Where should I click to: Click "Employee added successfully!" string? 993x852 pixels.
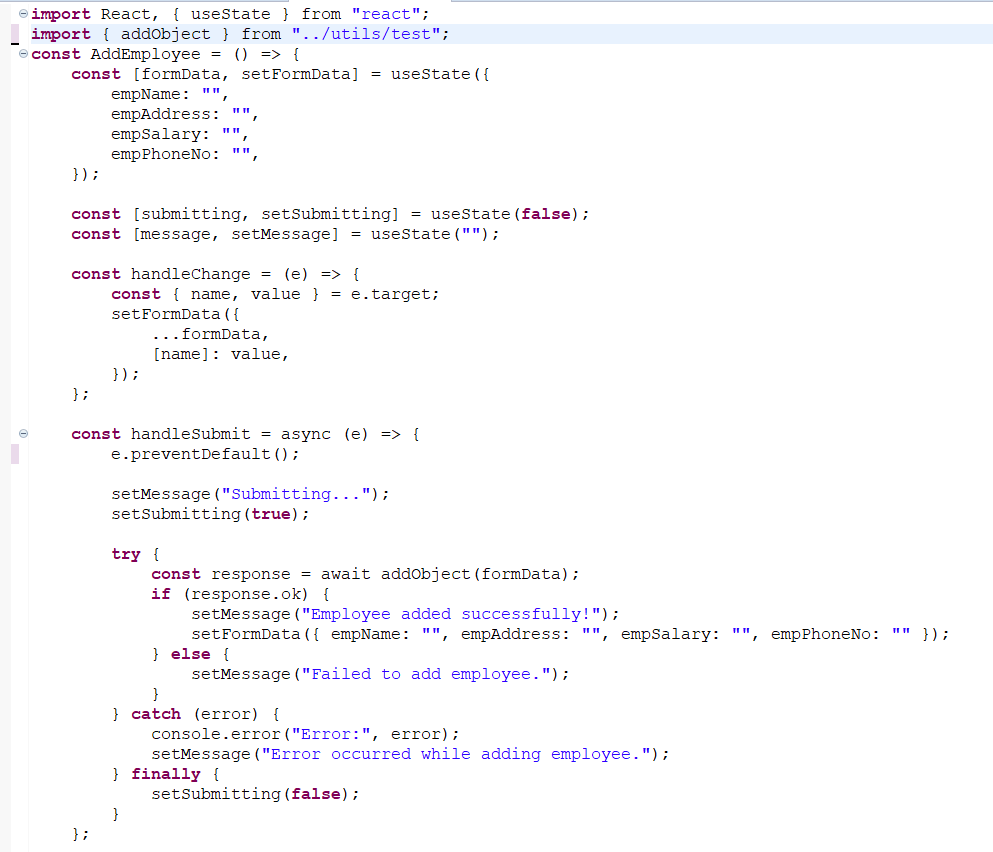pos(450,614)
